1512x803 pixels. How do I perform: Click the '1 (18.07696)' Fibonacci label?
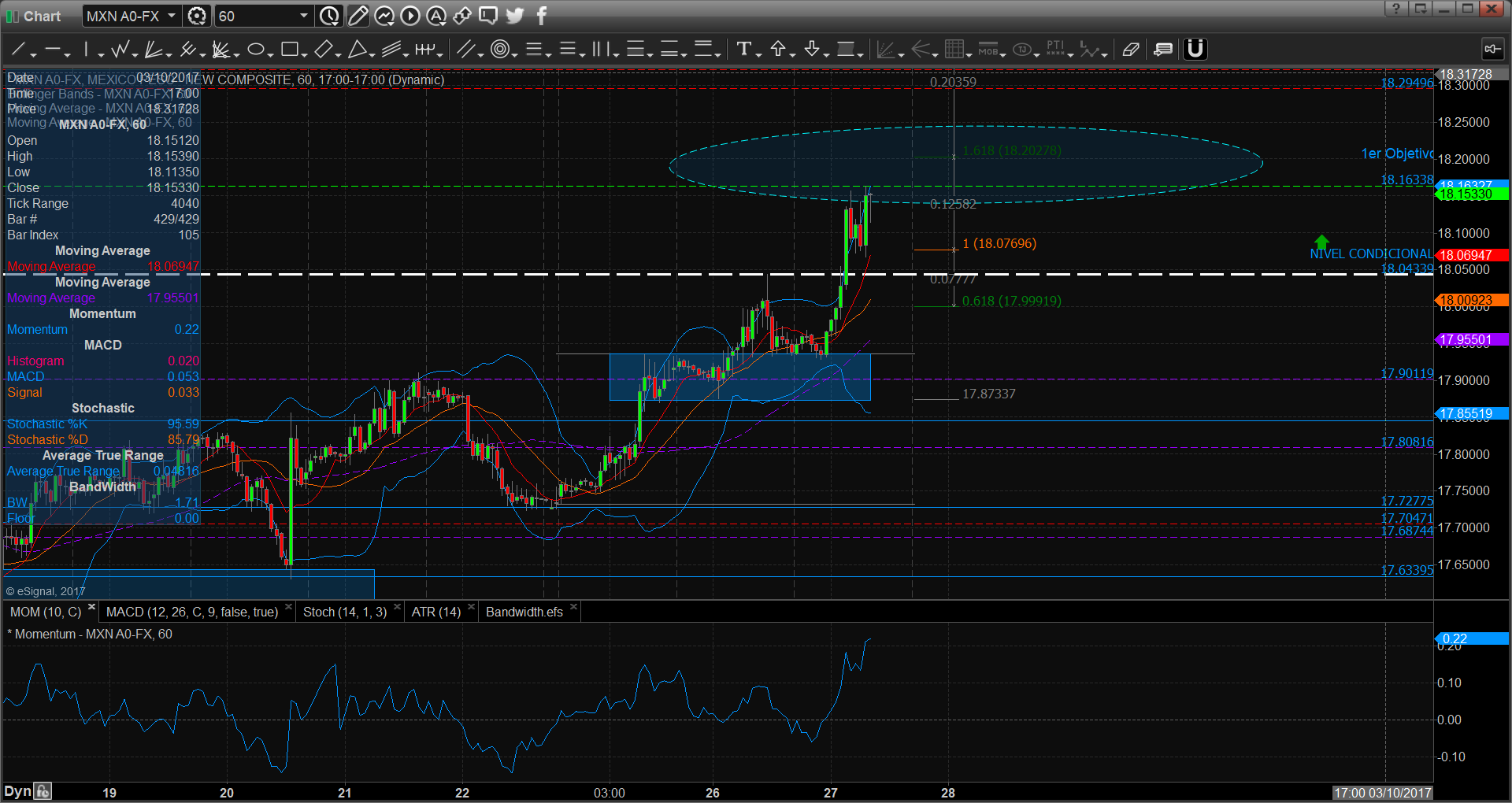click(x=999, y=243)
